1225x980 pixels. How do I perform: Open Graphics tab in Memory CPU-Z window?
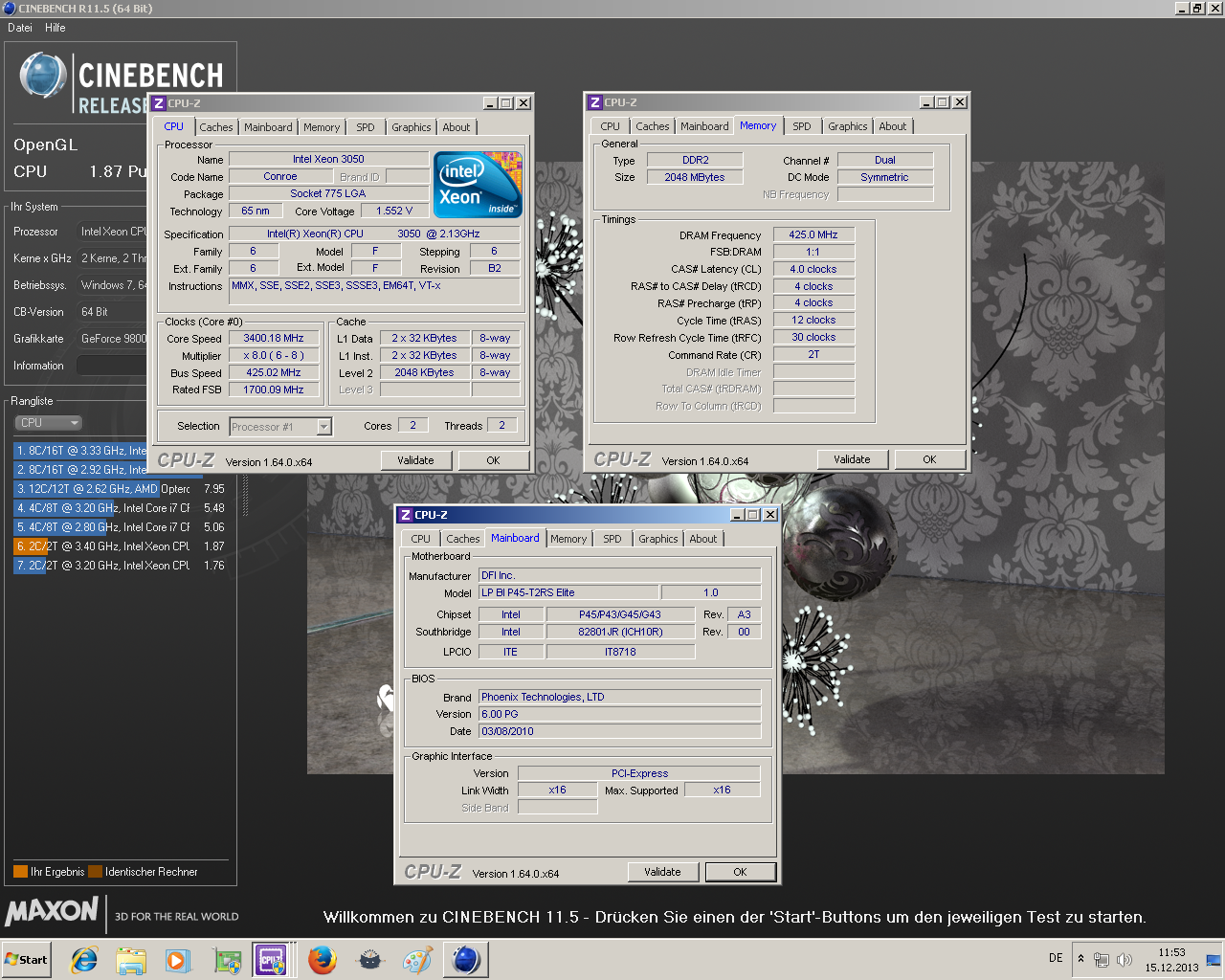point(848,126)
